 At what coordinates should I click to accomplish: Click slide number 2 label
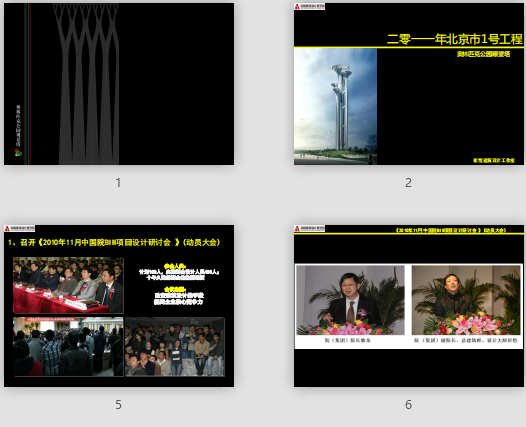[408, 183]
